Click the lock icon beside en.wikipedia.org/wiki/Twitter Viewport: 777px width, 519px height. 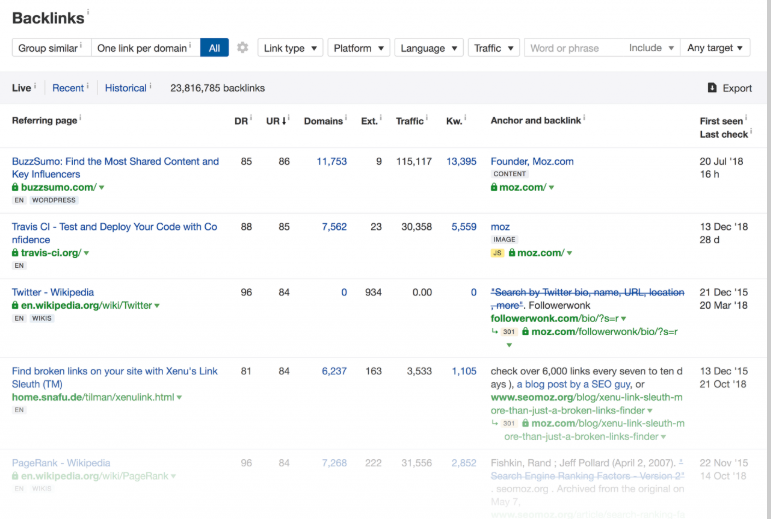15,305
